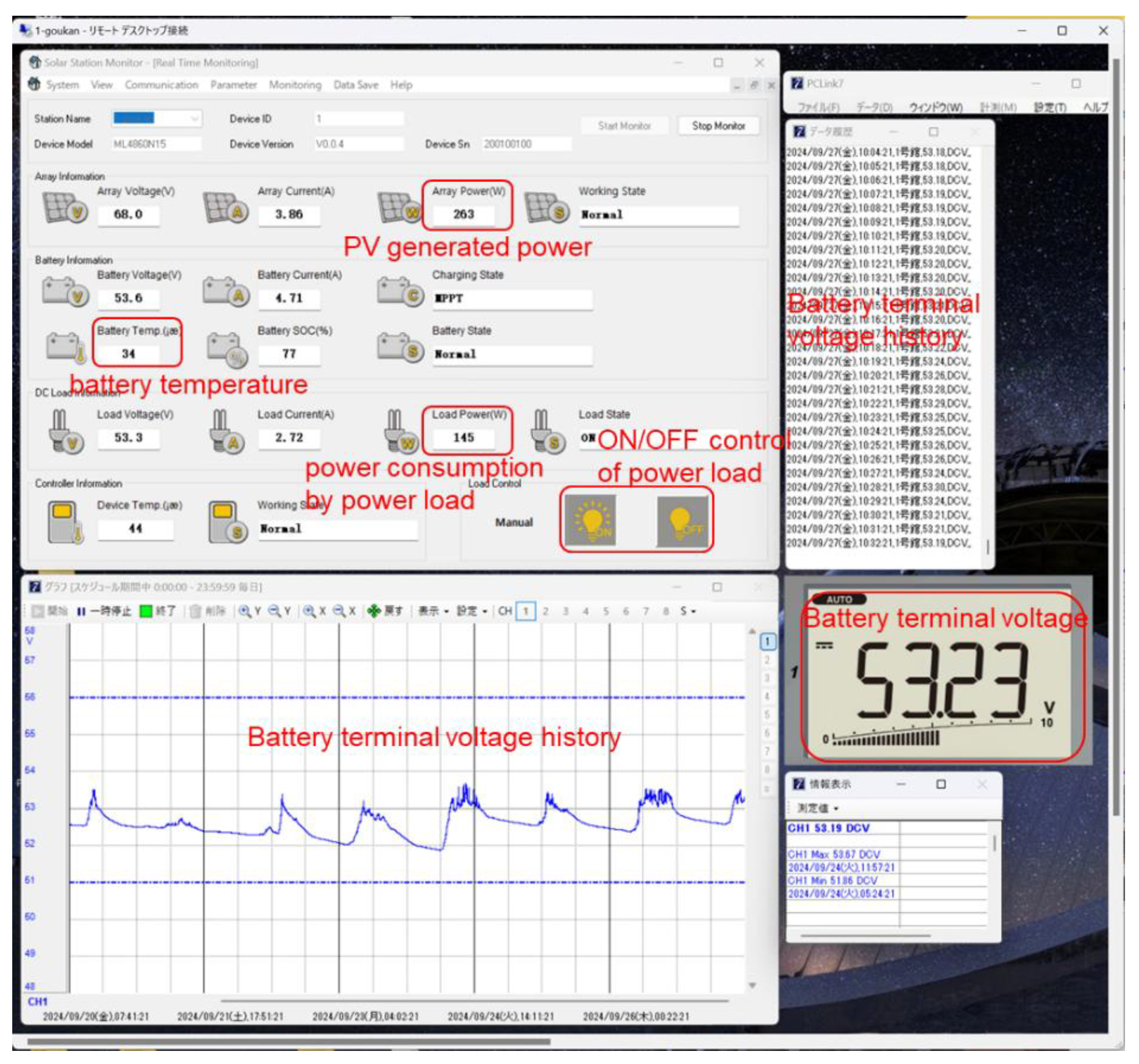Open the Data Save menu
Image resolution: width=1139 pixels, height=1064 pixels.
point(356,85)
